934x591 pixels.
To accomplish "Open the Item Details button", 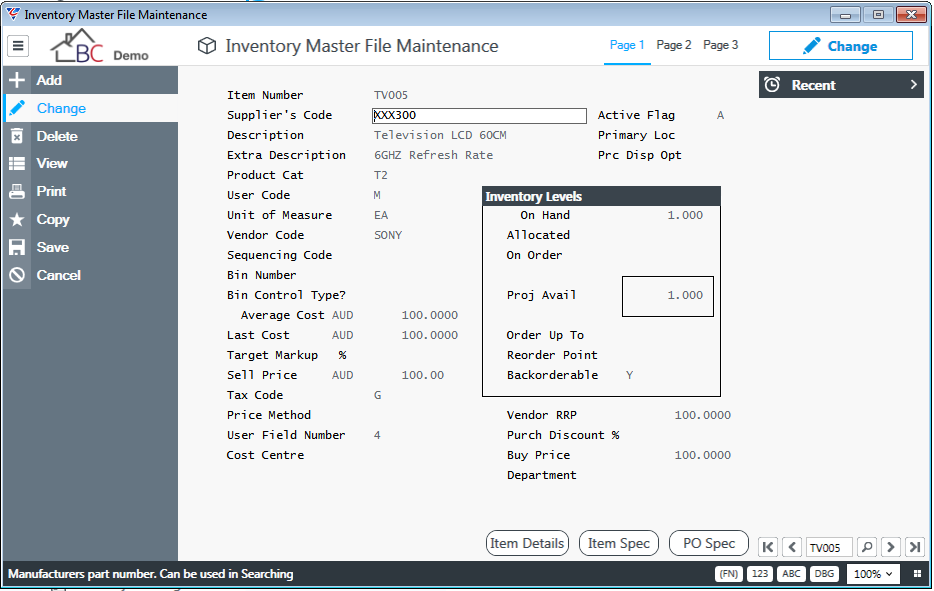I will pos(527,543).
